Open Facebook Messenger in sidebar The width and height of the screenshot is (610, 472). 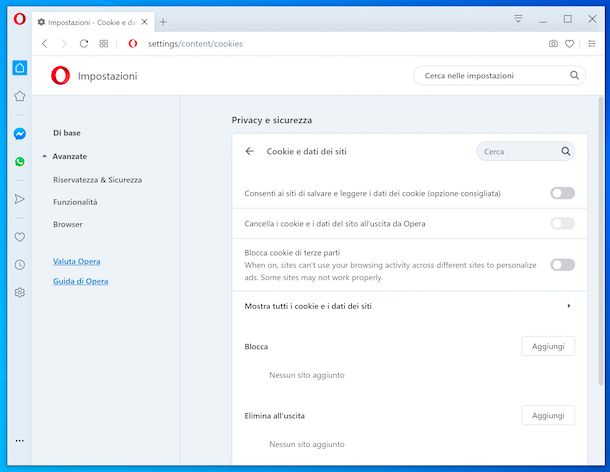20,134
